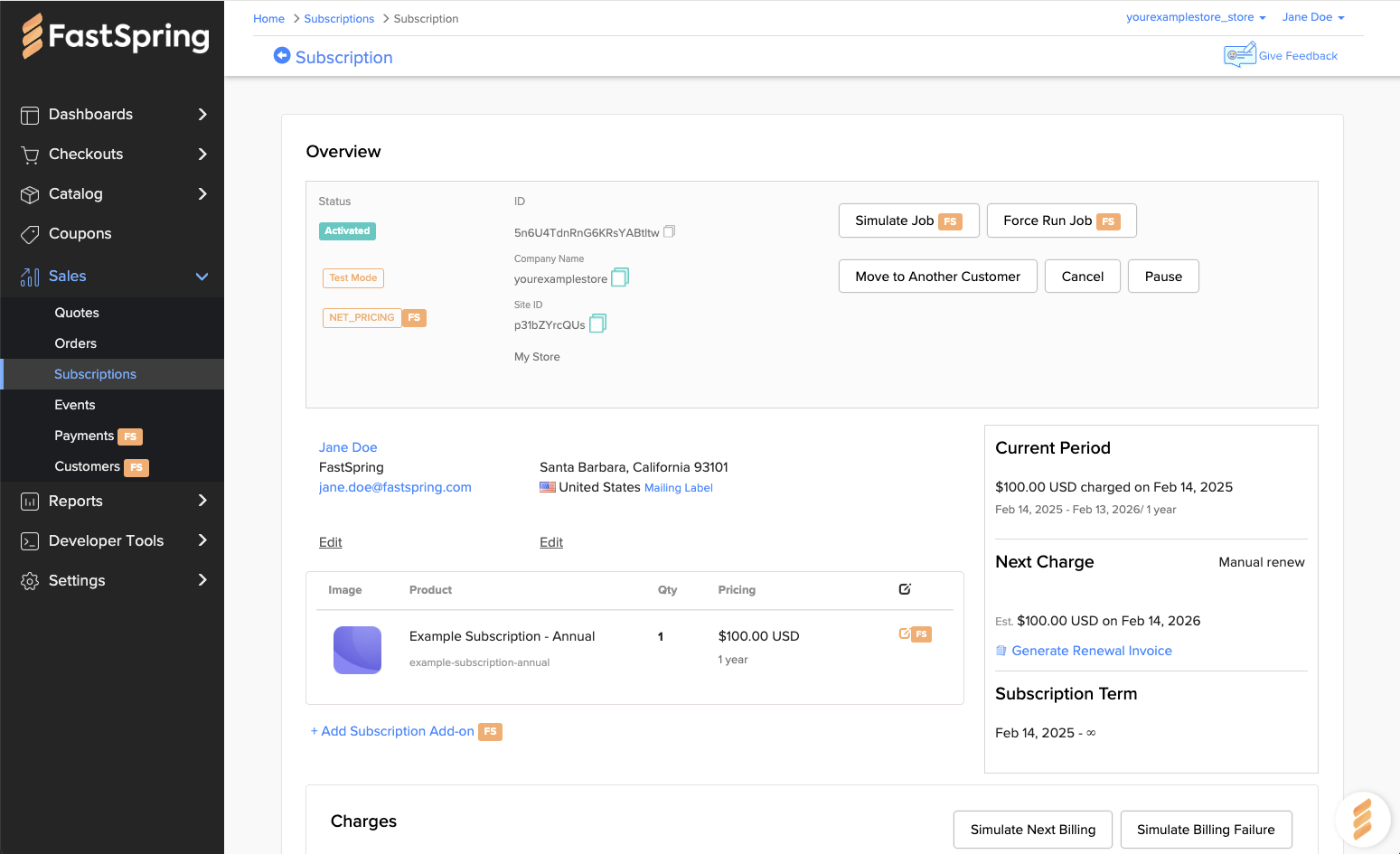Open the Mailing Label link
Image resolution: width=1400 pixels, height=854 pixels.
coord(679,488)
